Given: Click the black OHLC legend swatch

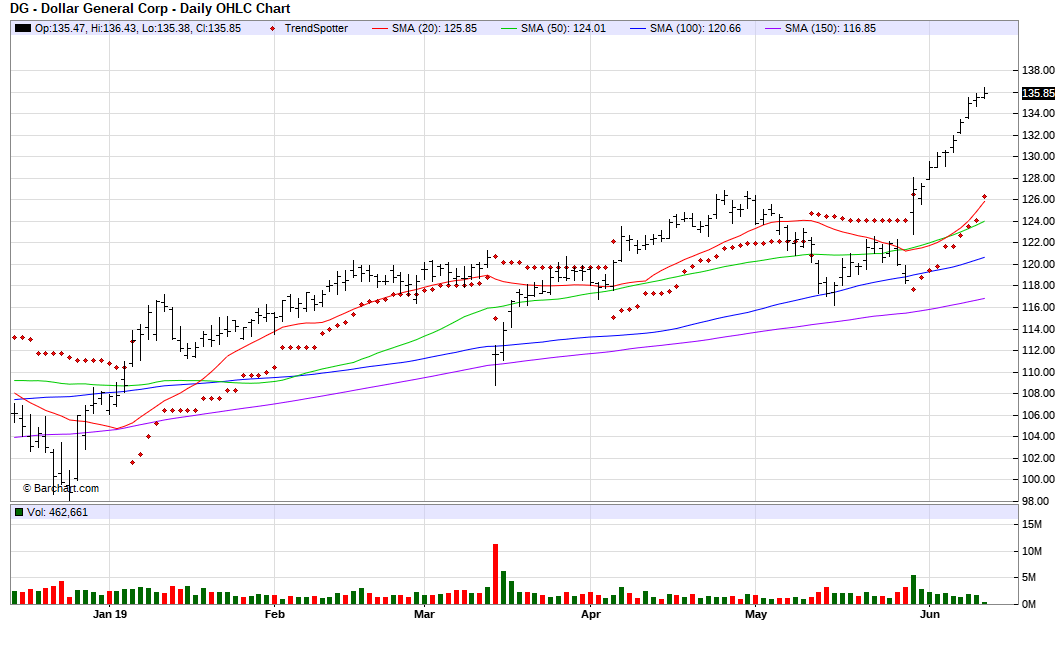Looking at the screenshot, I should click(x=23, y=28).
